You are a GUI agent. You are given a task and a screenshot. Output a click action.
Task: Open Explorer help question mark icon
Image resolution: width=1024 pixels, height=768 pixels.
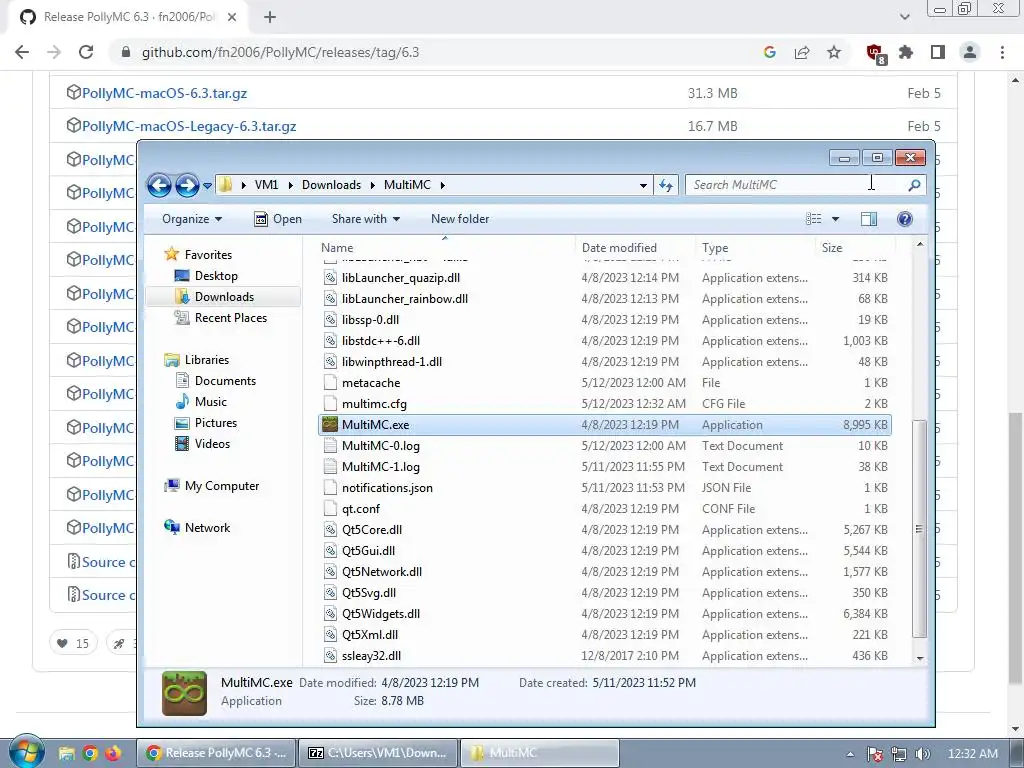(904, 219)
